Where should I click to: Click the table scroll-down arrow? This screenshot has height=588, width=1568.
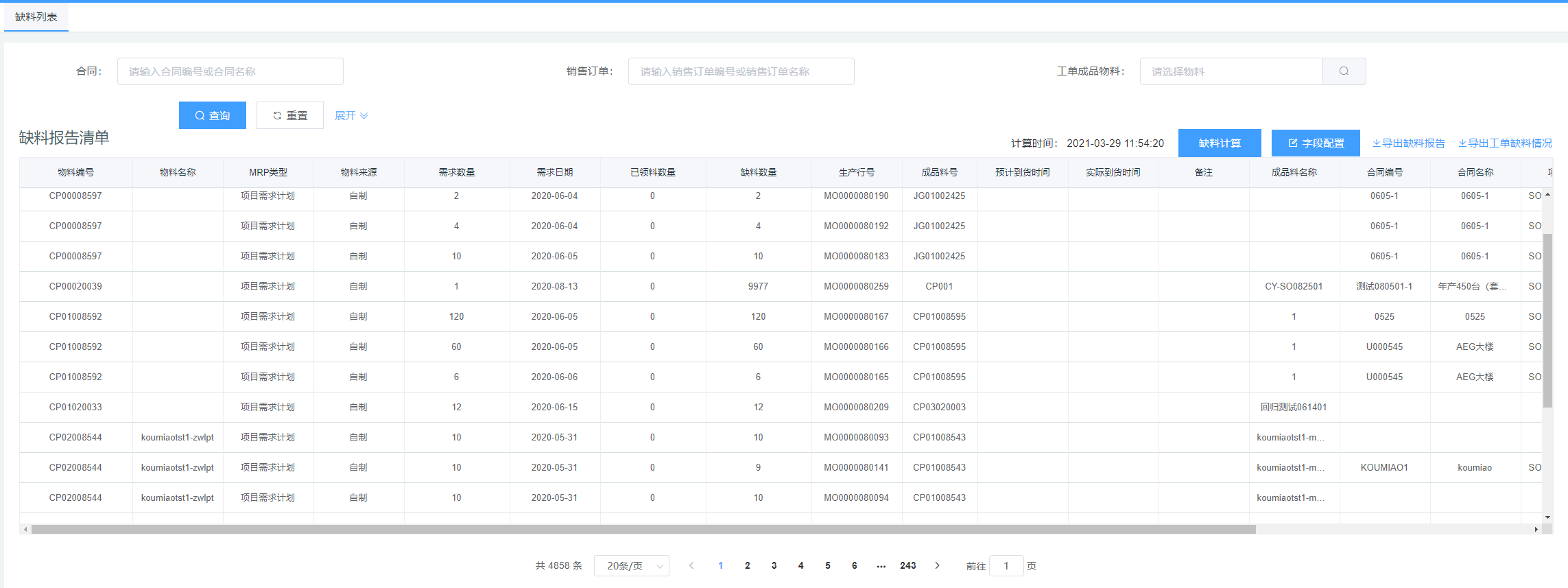(1547, 517)
